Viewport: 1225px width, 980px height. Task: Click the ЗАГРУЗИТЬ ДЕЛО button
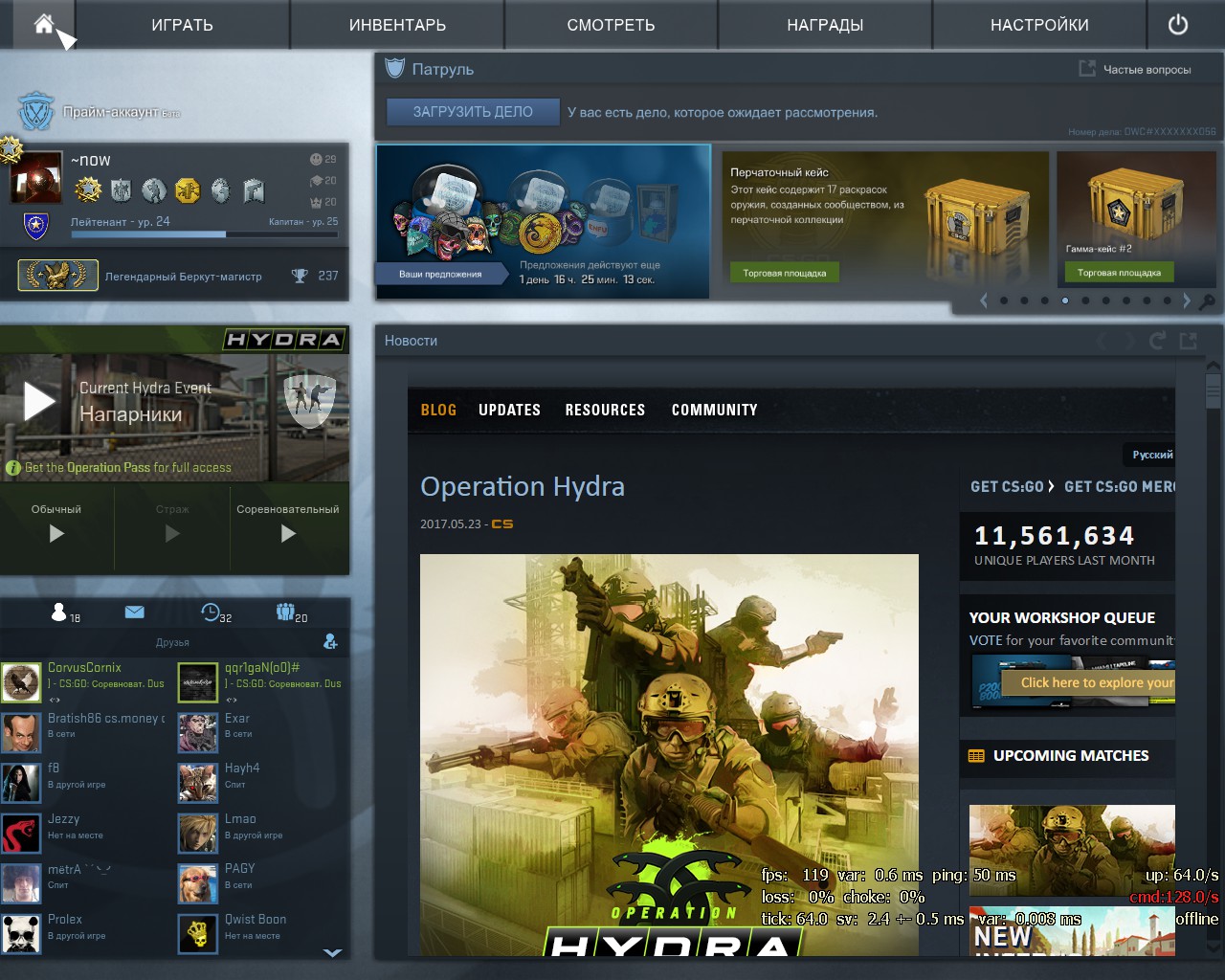pyautogui.click(x=473, y=112)
